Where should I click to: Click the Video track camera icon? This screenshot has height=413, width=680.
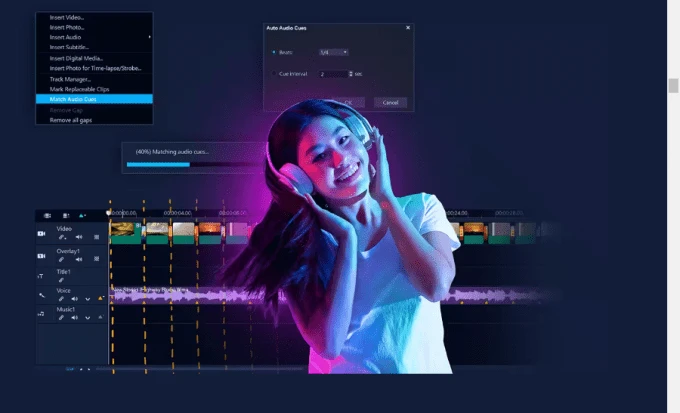41,233
